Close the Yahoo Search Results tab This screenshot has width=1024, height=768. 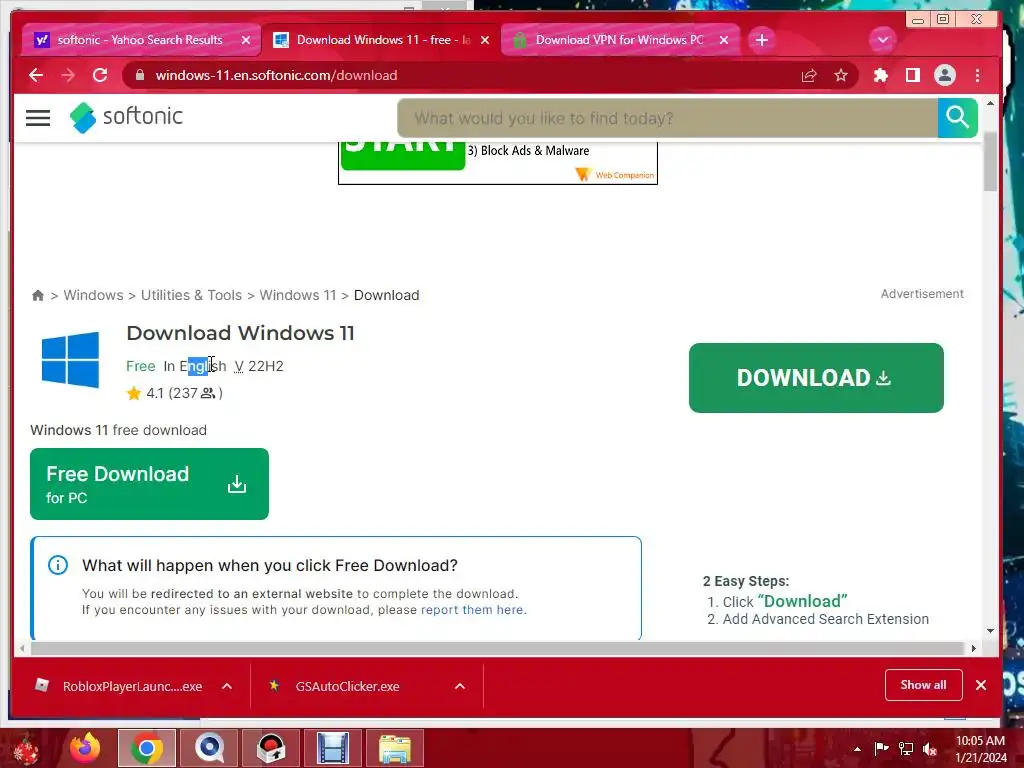[x=246, y=40]
